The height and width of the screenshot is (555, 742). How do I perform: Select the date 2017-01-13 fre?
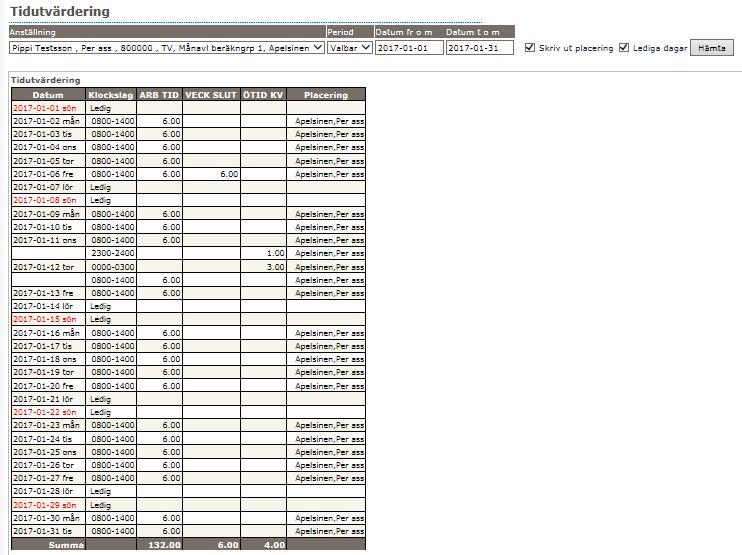pyautogui.click(x=43, y=293)
